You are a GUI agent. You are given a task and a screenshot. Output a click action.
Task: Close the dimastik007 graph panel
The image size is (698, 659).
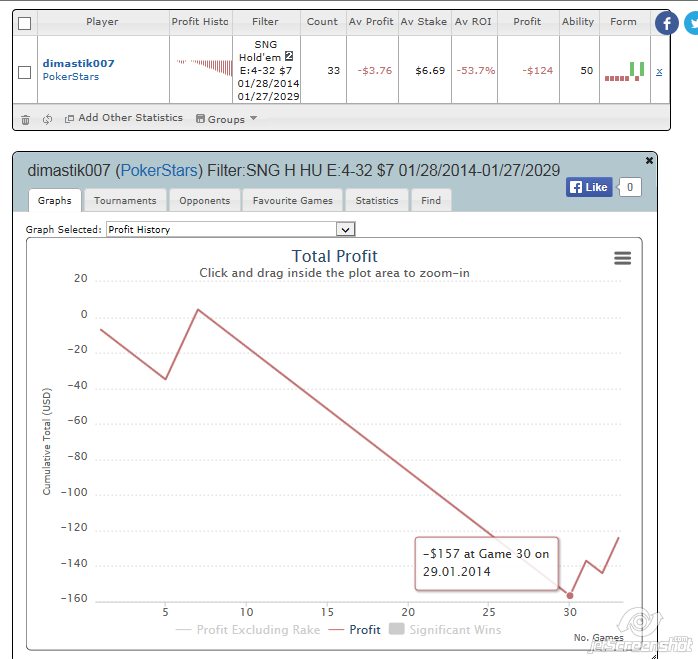[649, 160]
